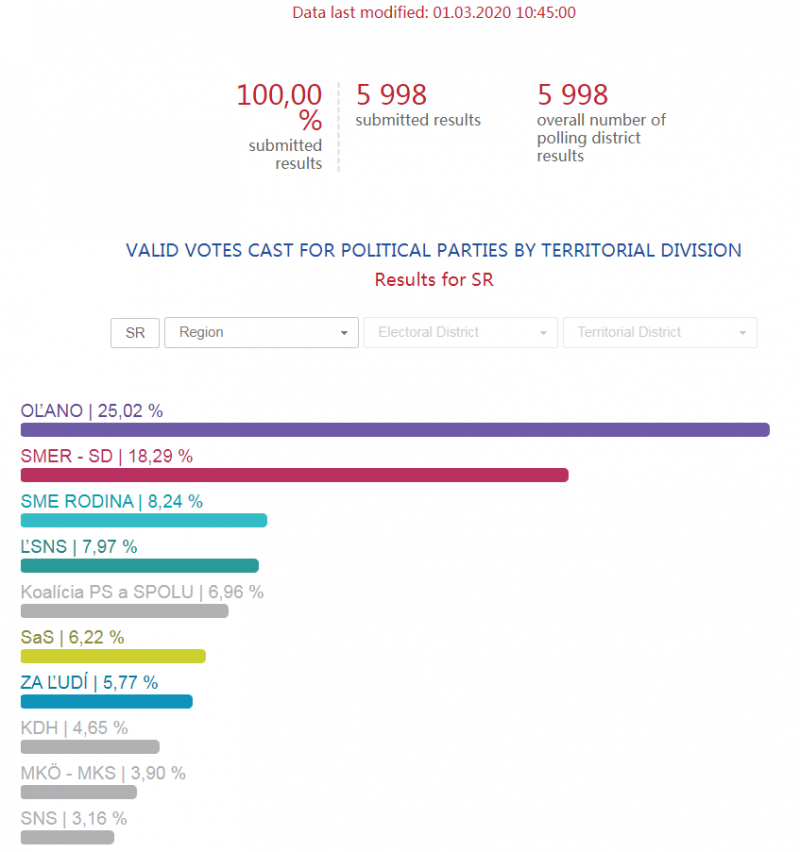Viewport: 800px width, 852px height.
Task: Click the Territorial District dropdown arrow
Action: 742,333
